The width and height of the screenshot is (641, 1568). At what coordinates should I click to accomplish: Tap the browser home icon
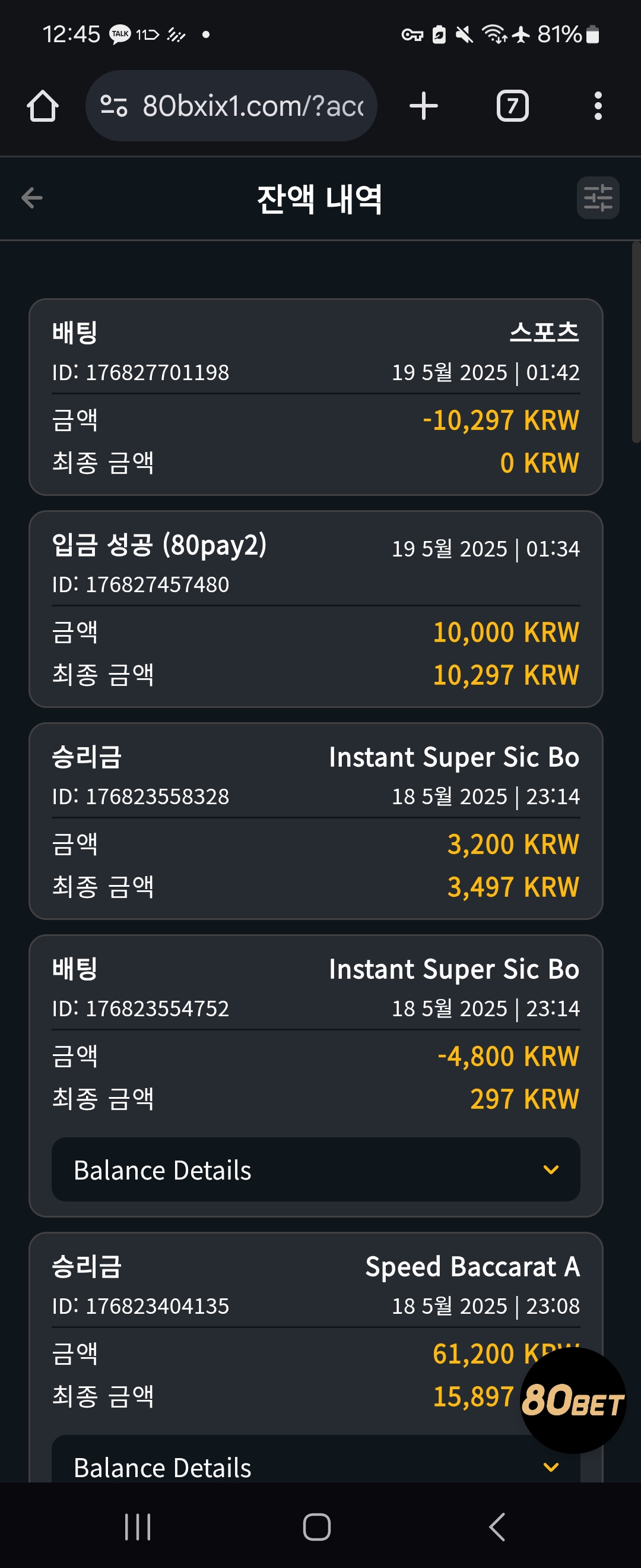[x=43, y=106]
